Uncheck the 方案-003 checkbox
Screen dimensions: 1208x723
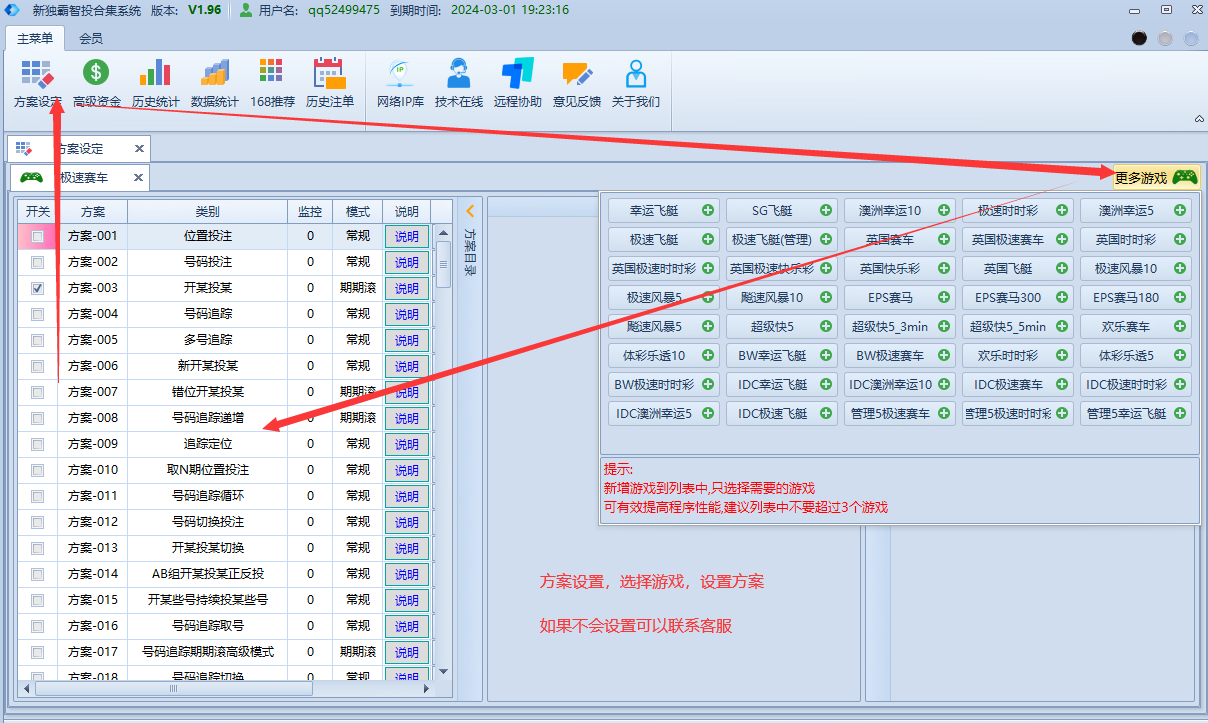(37, 288)
